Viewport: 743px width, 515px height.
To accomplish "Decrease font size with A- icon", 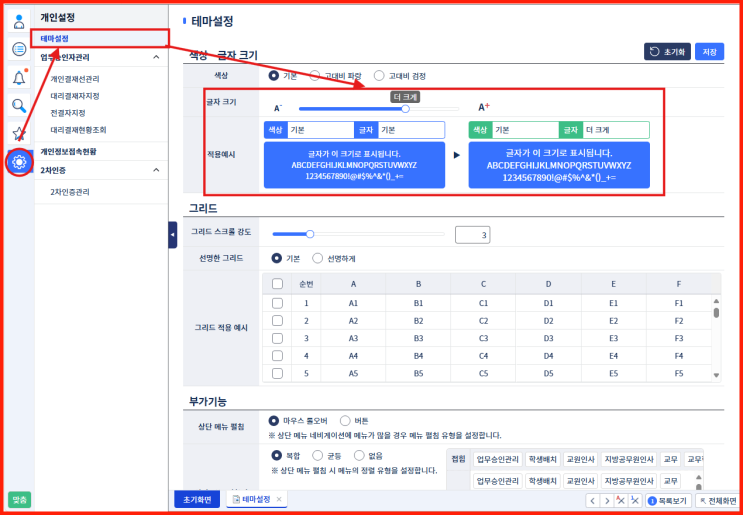I will pos(278,108).
